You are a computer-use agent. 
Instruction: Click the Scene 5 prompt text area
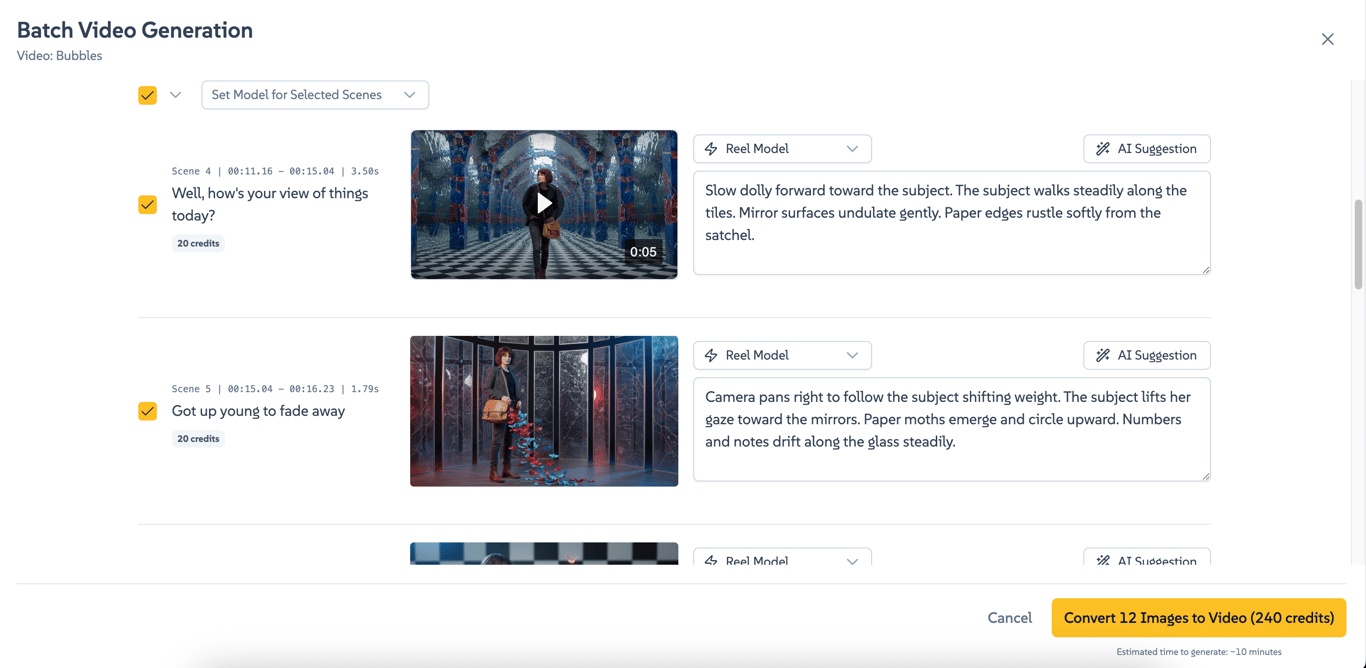[x=952, y=429]
